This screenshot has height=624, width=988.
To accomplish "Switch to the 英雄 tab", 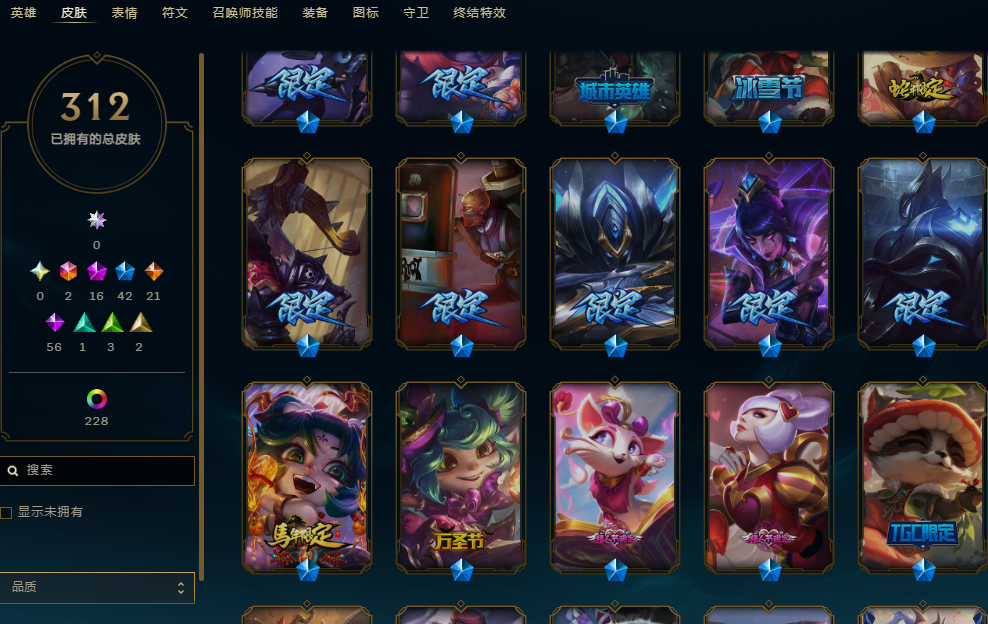I will [x=23, y=13].
